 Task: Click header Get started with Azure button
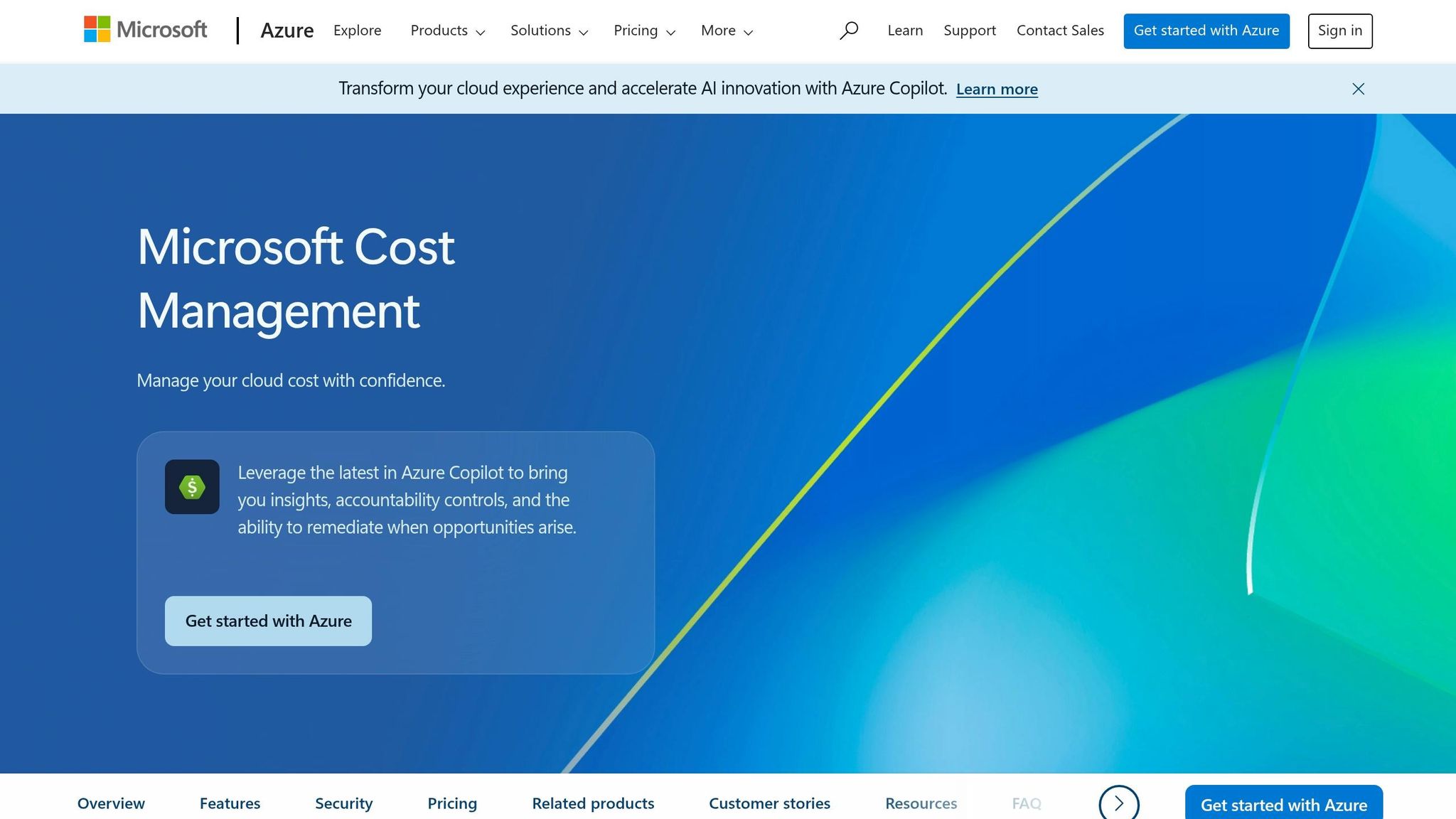coord(1206,31)
